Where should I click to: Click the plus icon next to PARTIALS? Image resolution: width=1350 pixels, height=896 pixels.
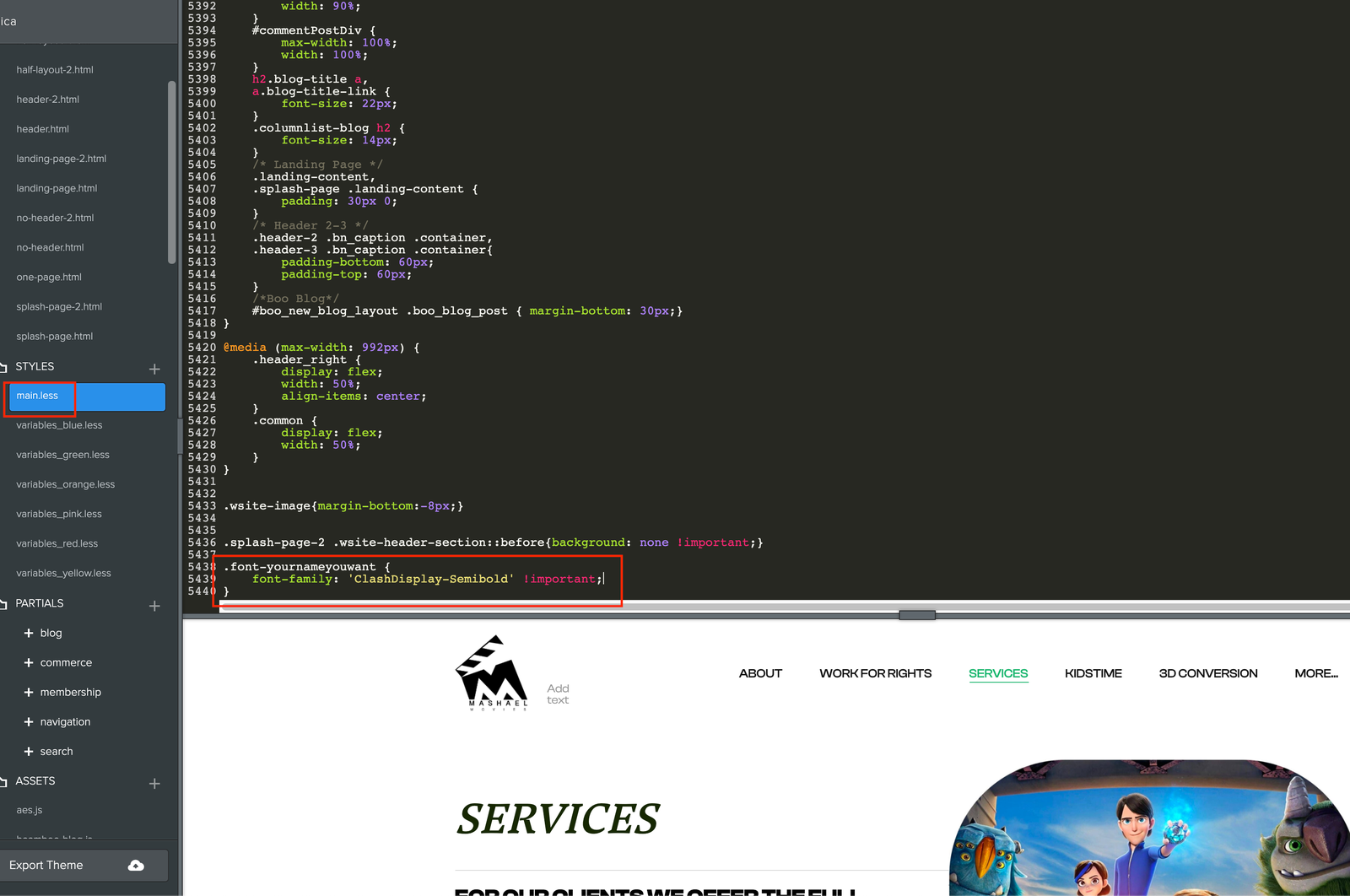(154, 605)
